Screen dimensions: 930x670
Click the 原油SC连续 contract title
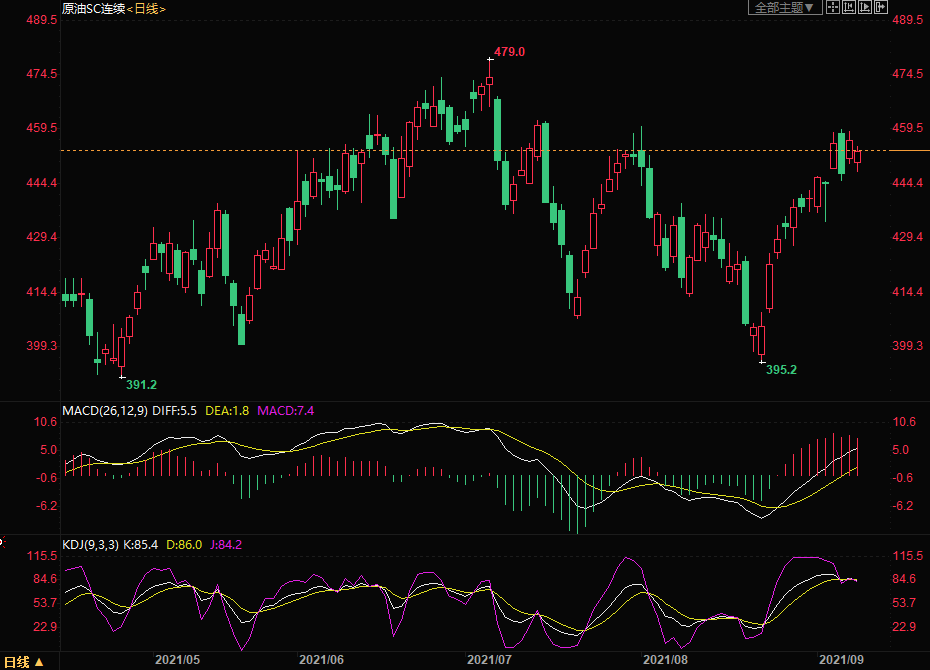pos(93,8)
